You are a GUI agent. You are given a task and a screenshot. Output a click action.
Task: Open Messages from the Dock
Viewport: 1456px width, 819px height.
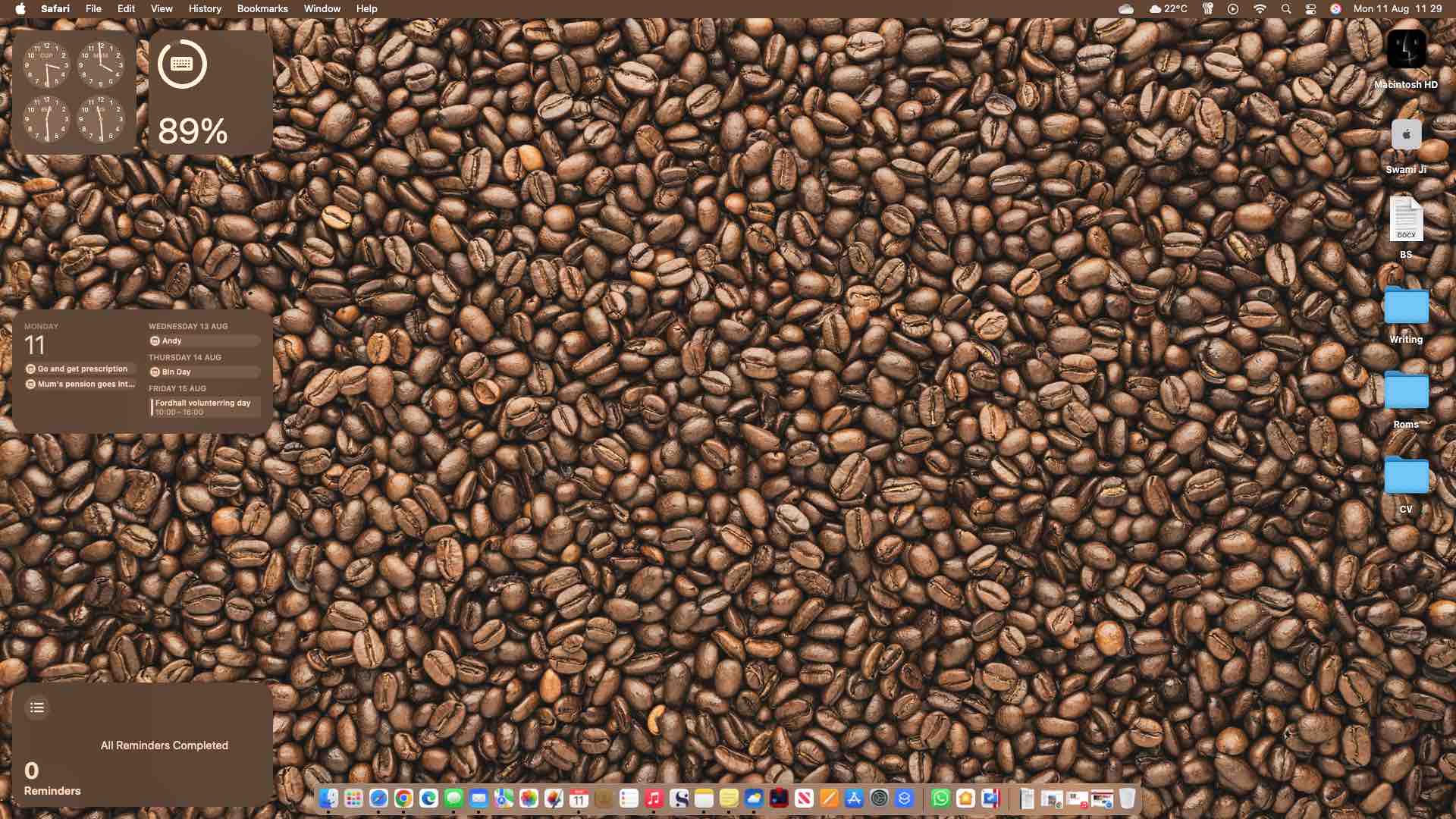[x=453, y=799]
